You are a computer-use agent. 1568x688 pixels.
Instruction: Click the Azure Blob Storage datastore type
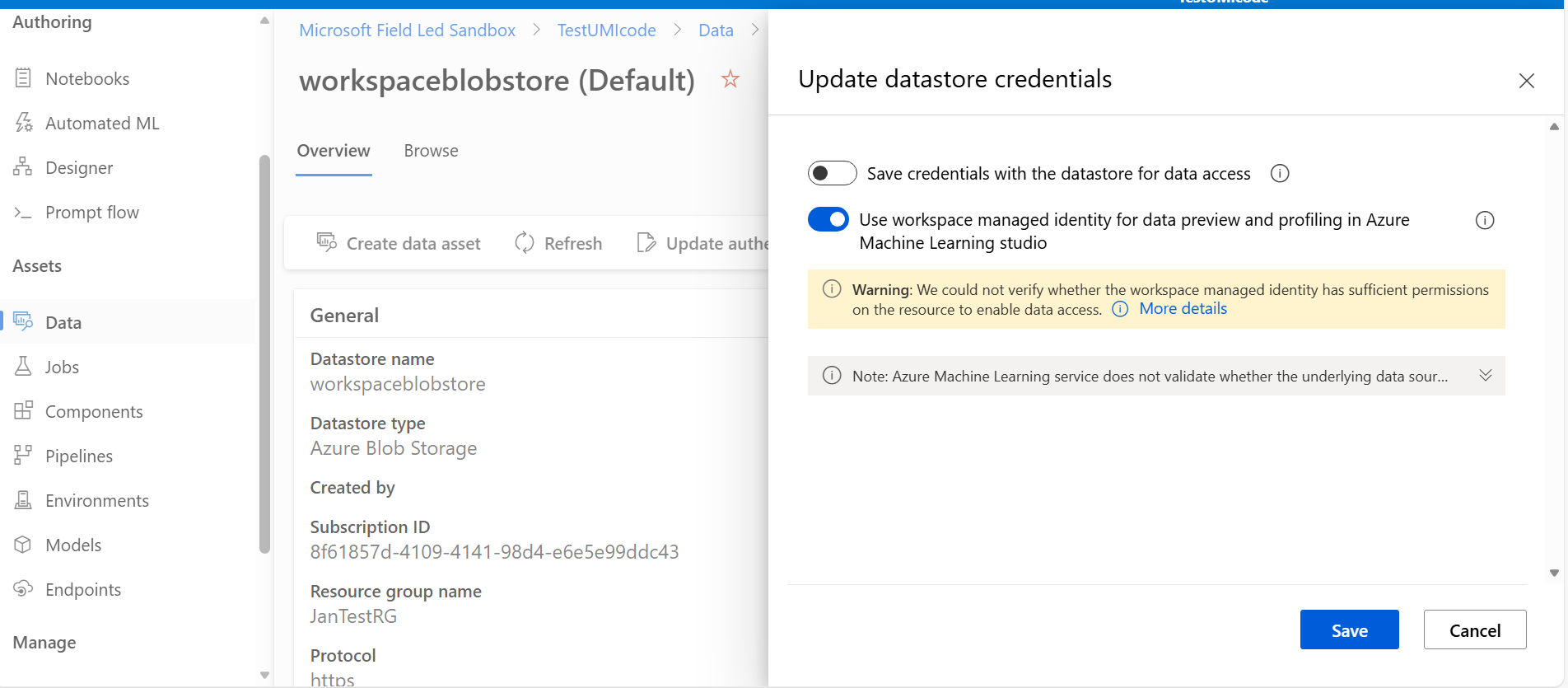click(x=394, y=448)
